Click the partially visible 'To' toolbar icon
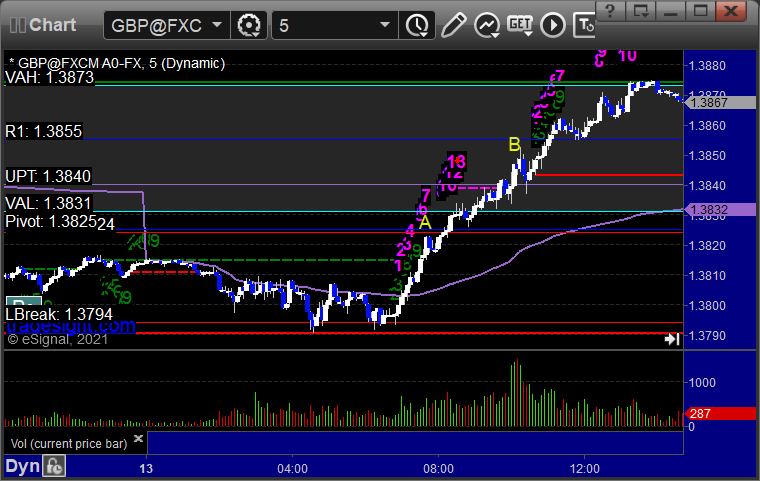760x481 pixels. pyautogui.click(x=585, y=25)
